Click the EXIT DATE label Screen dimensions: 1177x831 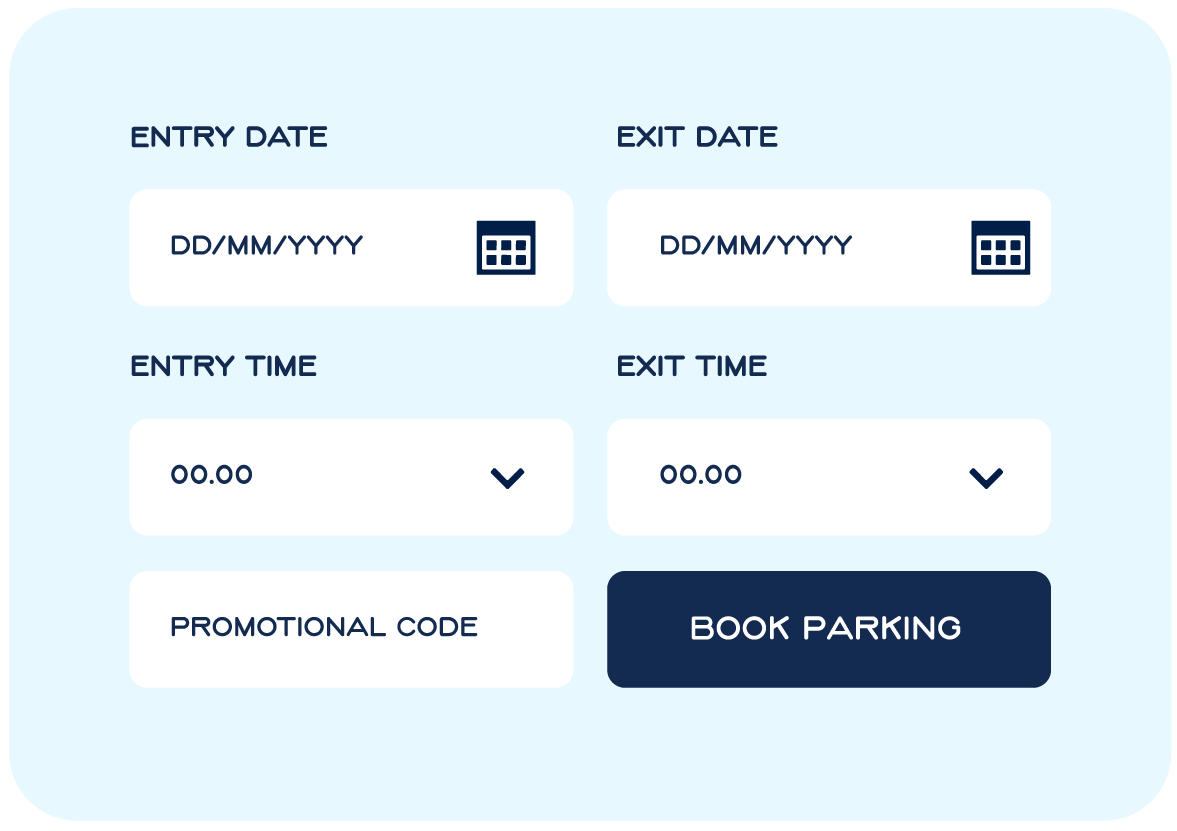[697, 137]
